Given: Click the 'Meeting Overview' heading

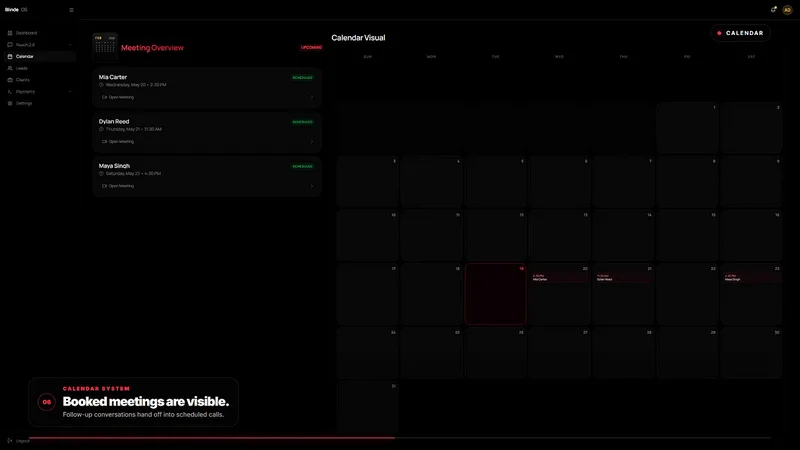Looking at the screenshot, I should coord(152,48).
